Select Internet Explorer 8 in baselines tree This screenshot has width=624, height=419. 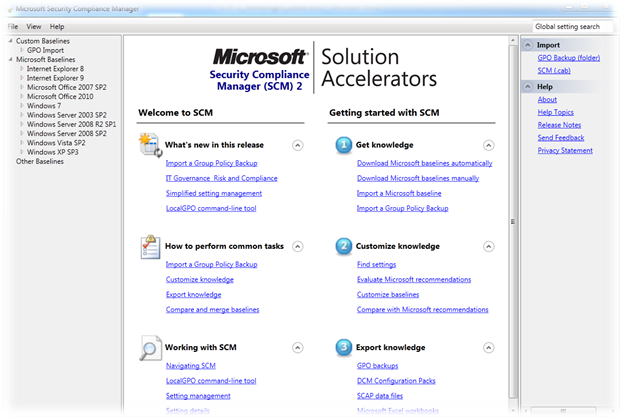[x=55, y=68]
